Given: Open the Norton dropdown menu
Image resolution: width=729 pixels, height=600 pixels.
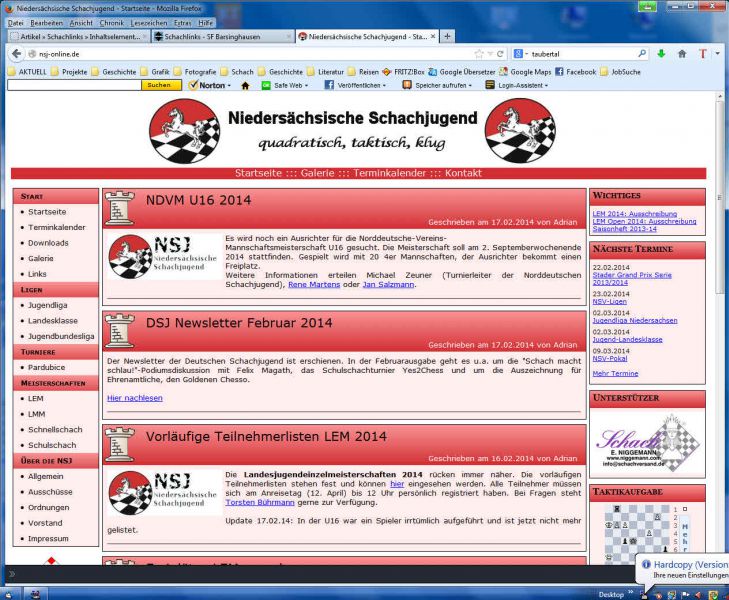Looking at the screenshot, I should pyautogui.click(x=210, y=86).
